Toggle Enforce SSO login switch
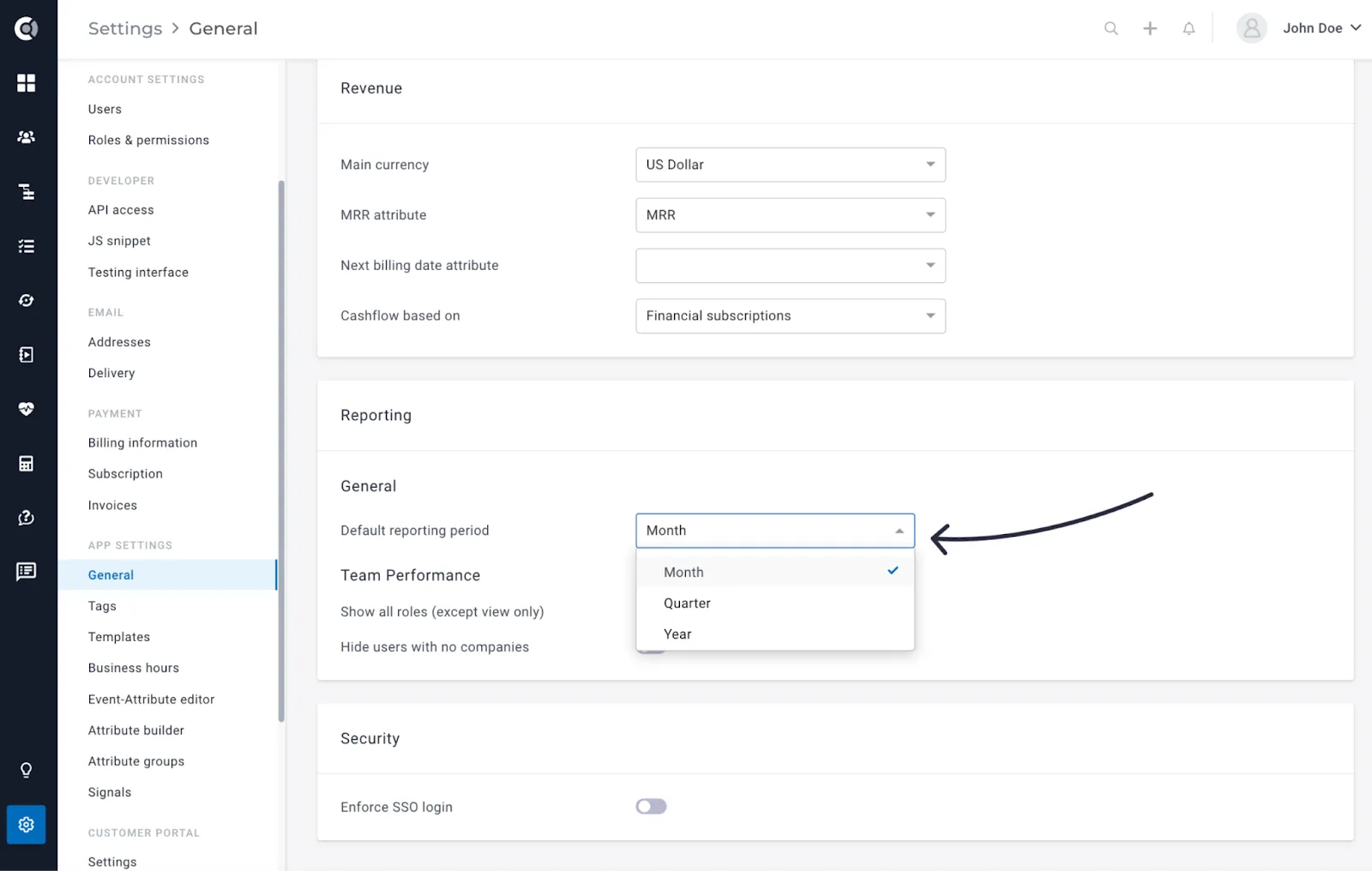This screenshot has width=1372, height=871. click(x=651, y=807)
